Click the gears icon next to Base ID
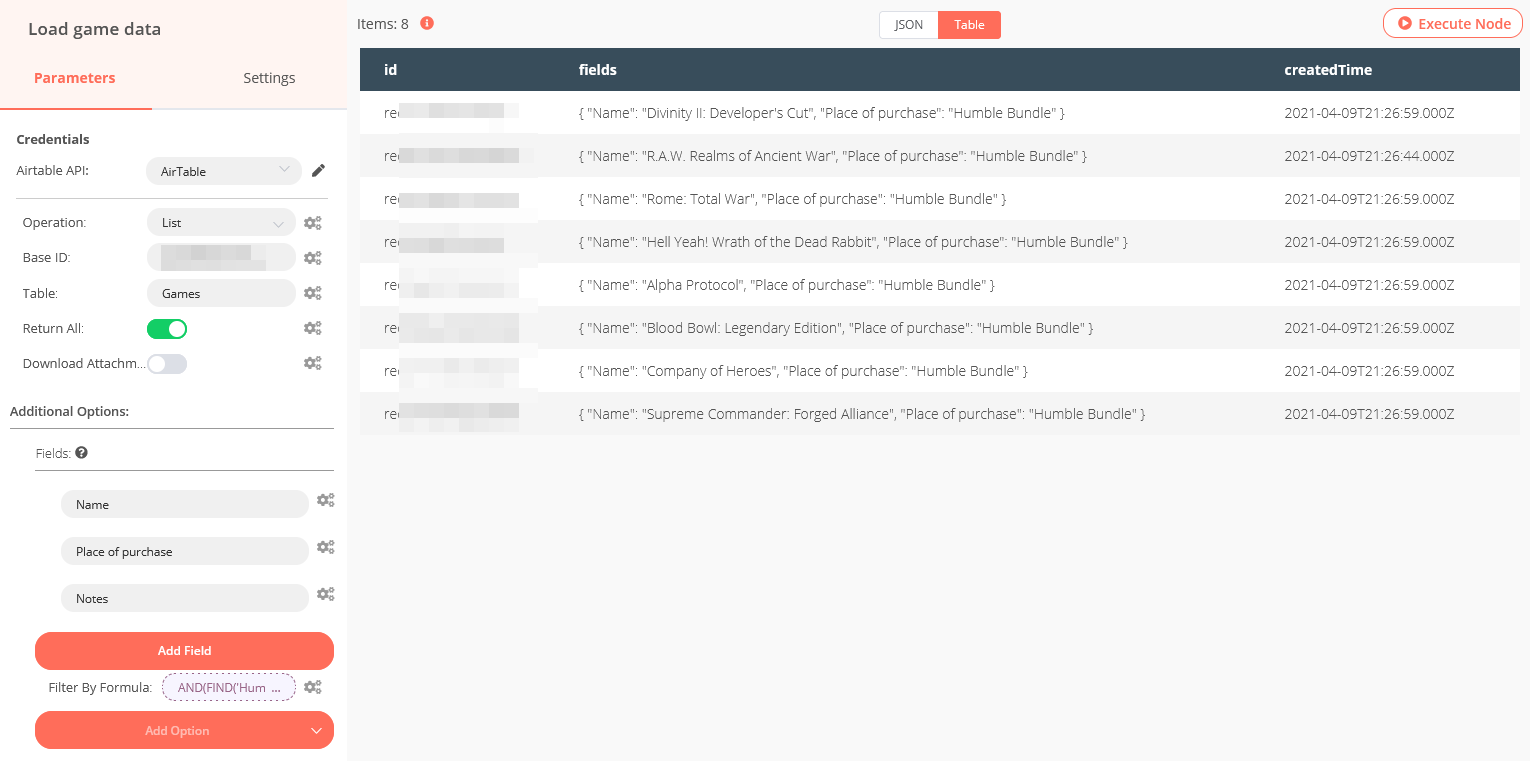The image size is (1530, 761). [x=313, y=258]
